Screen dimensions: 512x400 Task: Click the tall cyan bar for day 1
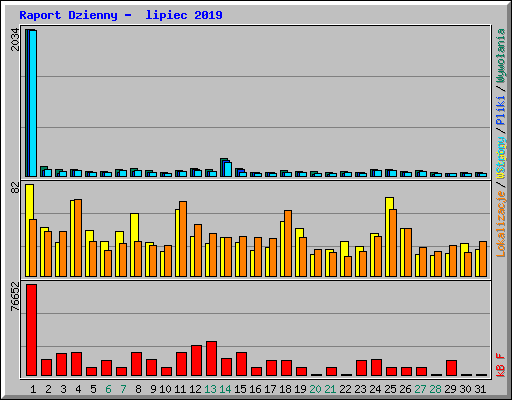(x=33, y=103)
